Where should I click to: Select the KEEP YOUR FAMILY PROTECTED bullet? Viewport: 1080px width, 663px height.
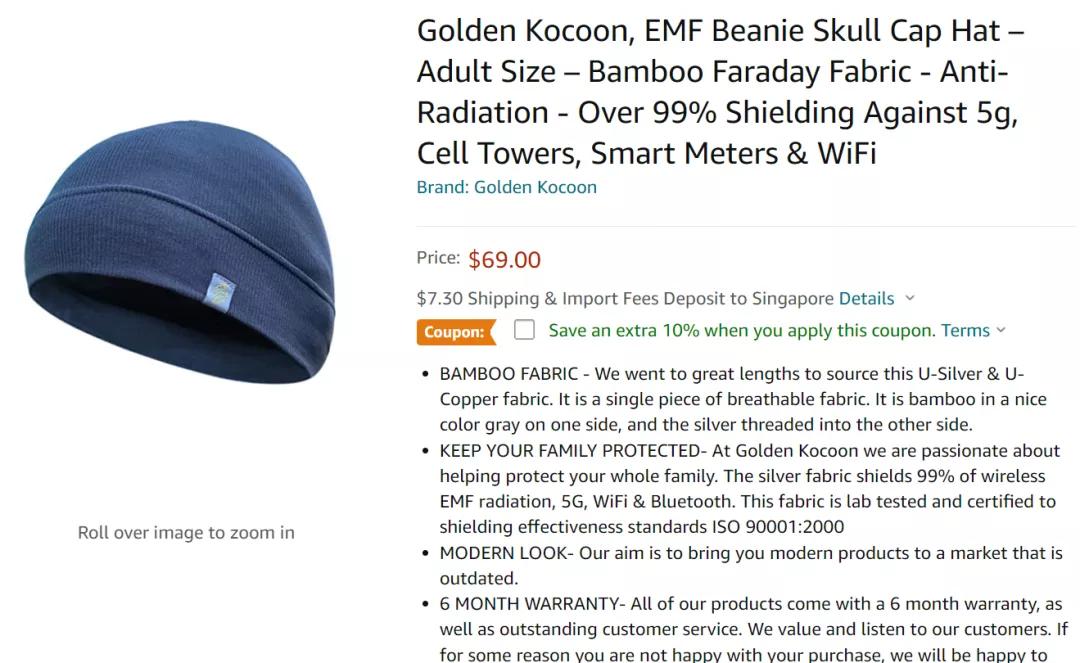coord(749,488)
